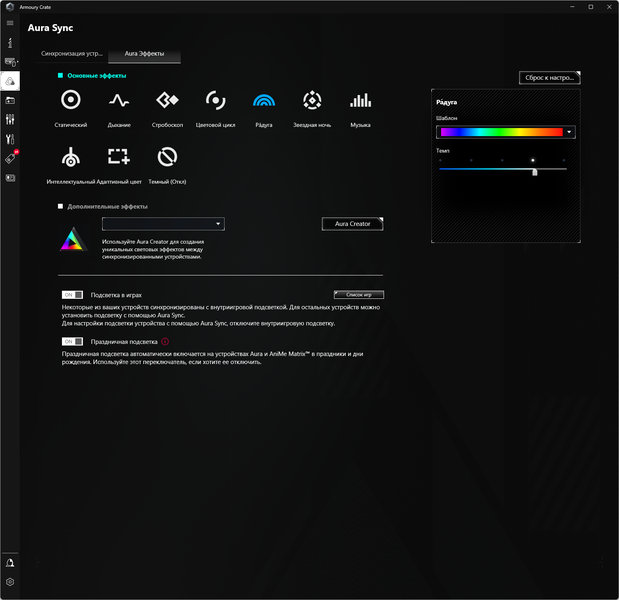Image resolution: width=619 pixels, height=600 pixels.
Task: Click Aura Creator description text
Action: click(153, 249)
